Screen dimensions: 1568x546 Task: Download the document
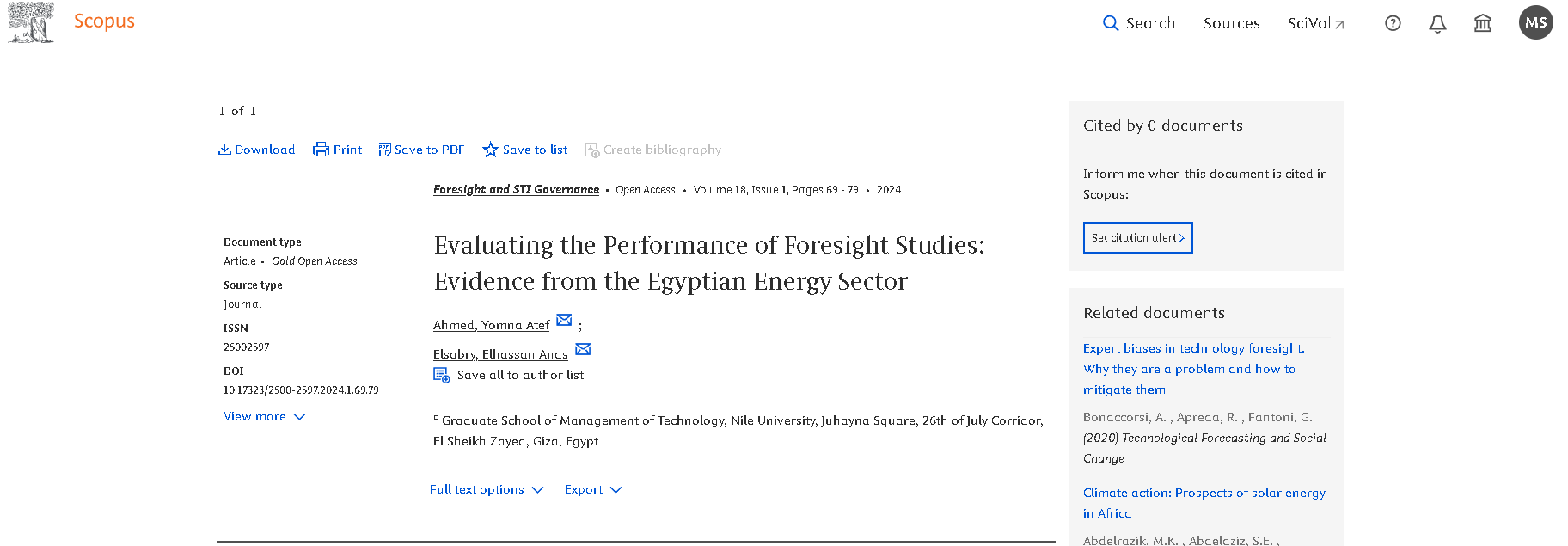(256, 150)
